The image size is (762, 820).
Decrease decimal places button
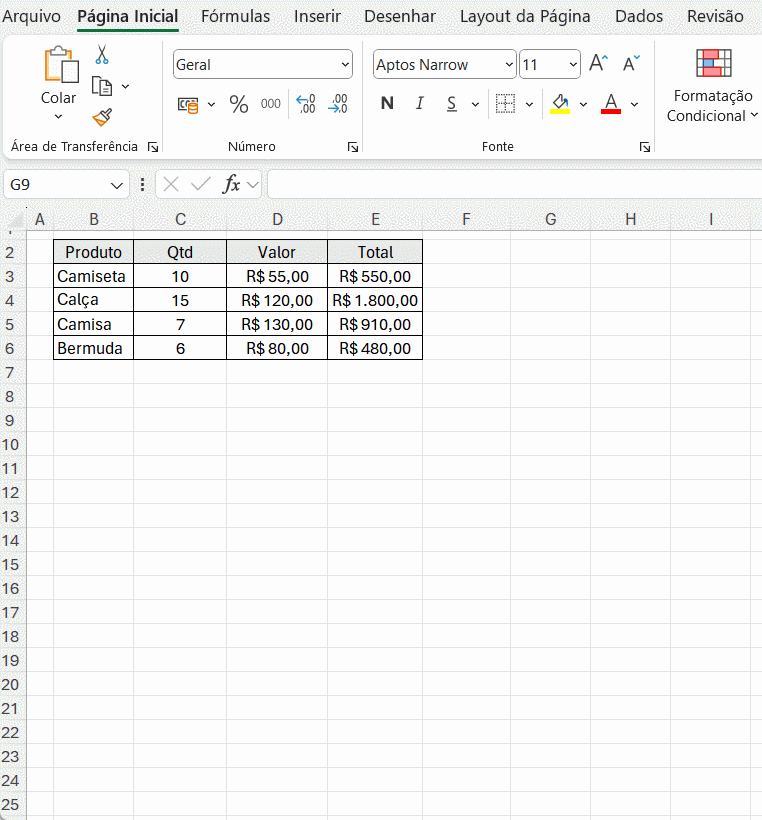click(x=338, y=104)
